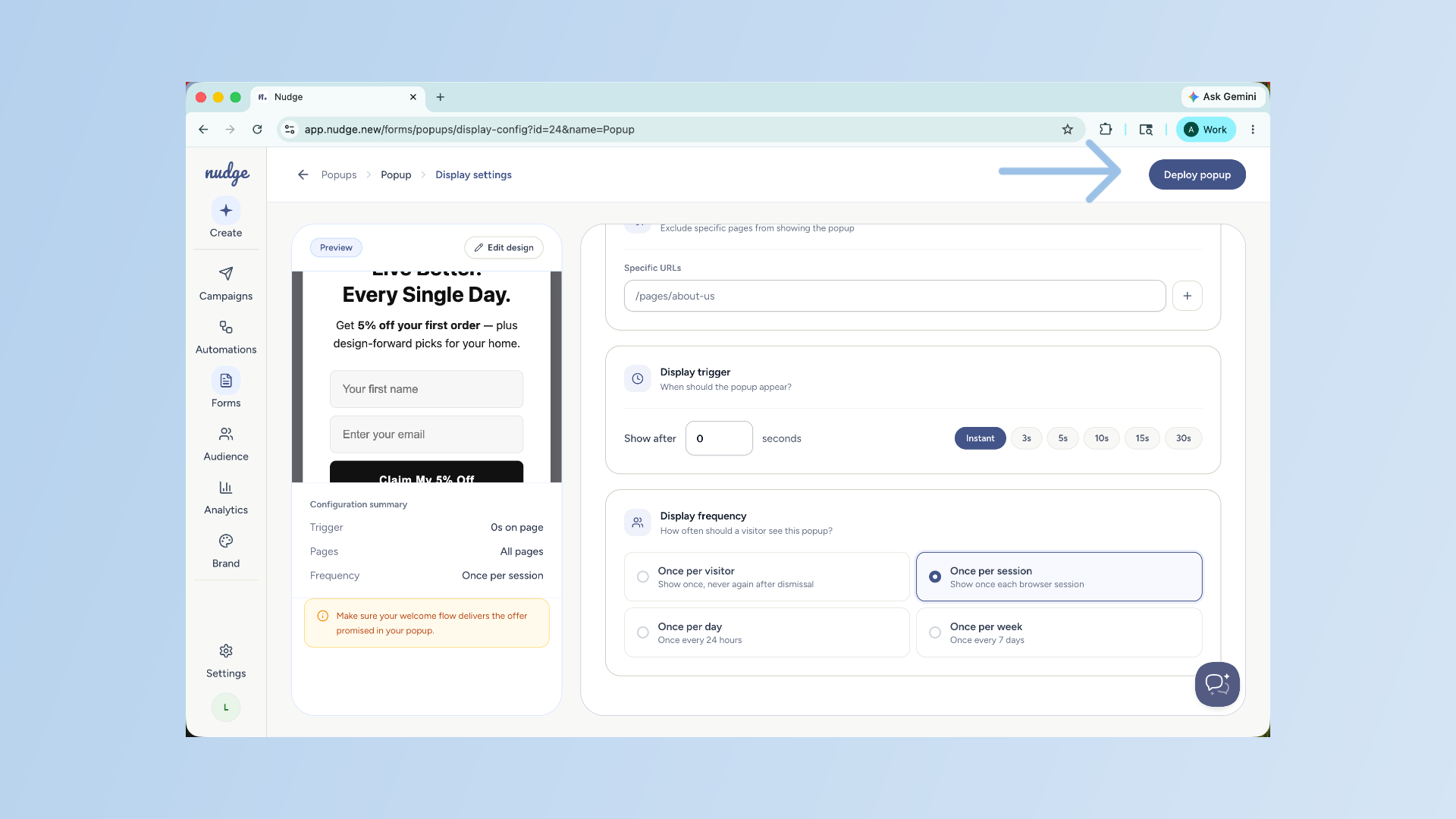View site information icon in address bar

[290, 130]
